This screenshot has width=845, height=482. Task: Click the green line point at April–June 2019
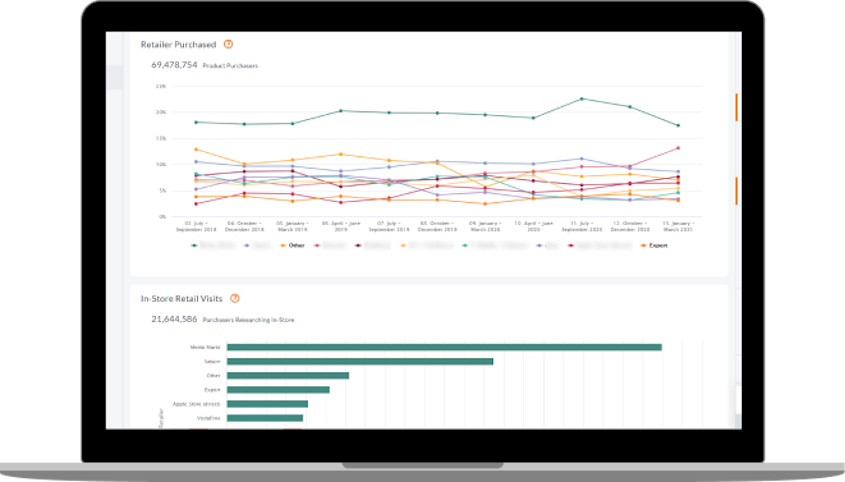[341, 111]
